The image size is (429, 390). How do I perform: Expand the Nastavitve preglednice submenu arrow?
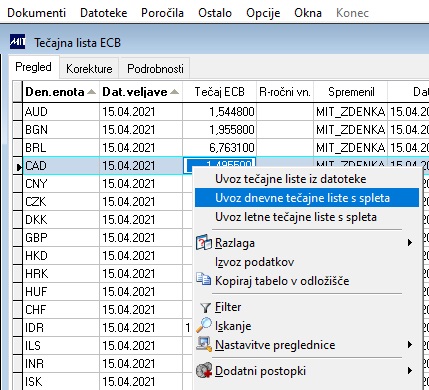tap(410, 345)
